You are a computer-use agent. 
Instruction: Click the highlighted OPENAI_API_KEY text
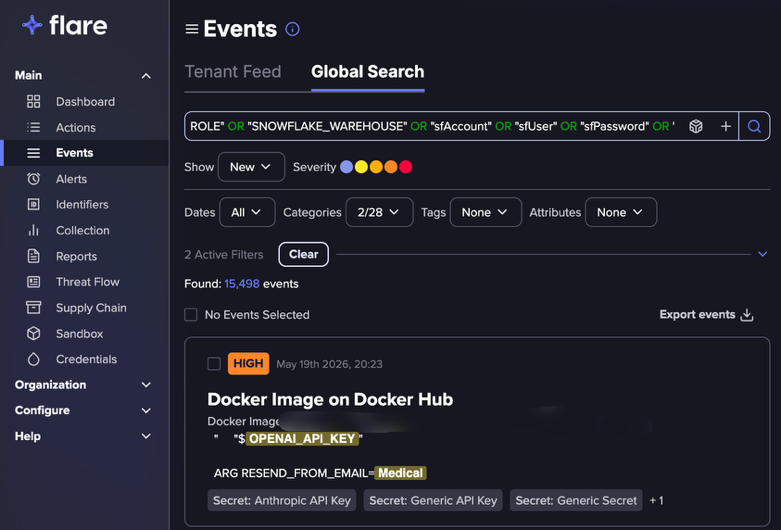coord(302,439)
